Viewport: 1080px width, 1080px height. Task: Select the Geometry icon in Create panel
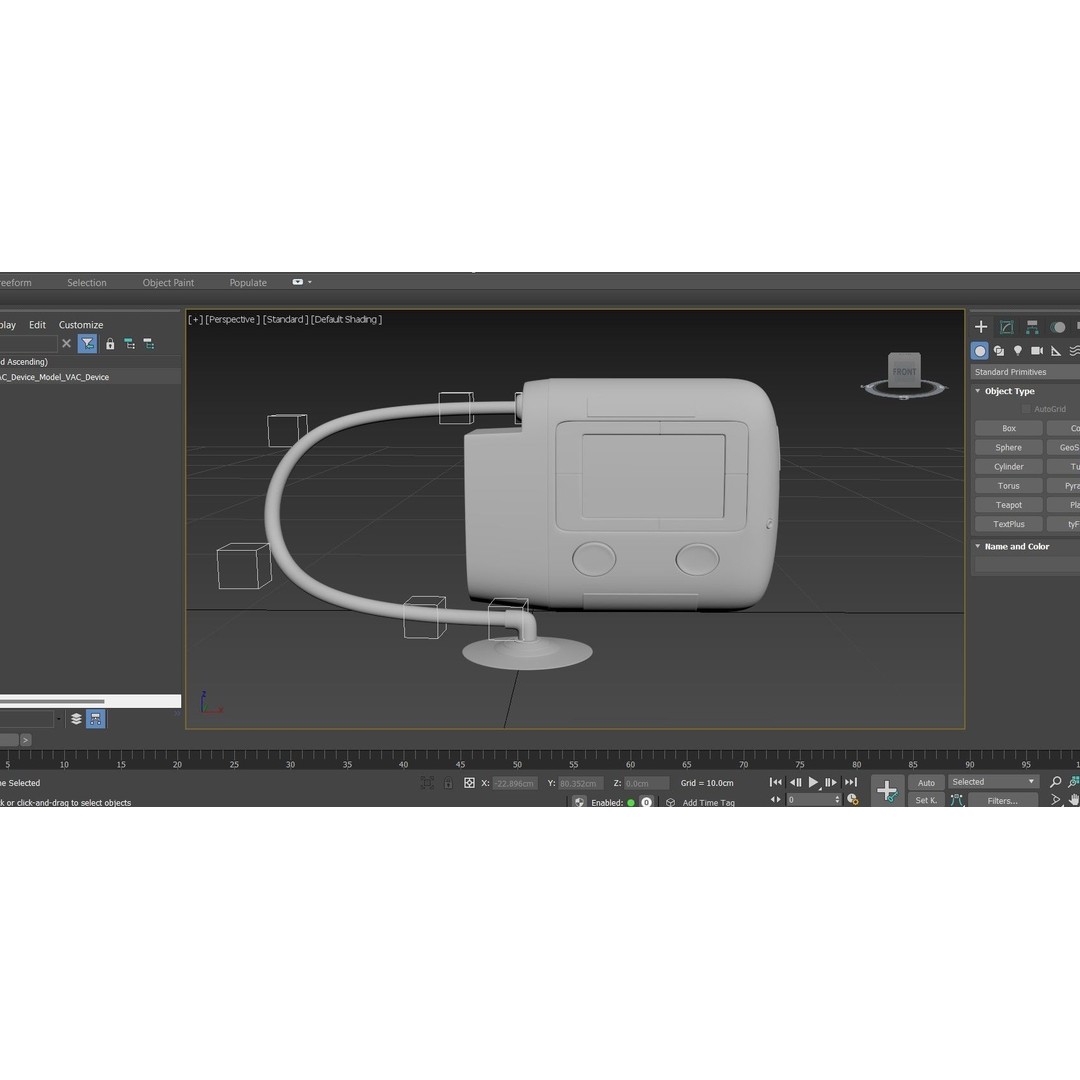[x=980, y=350]
